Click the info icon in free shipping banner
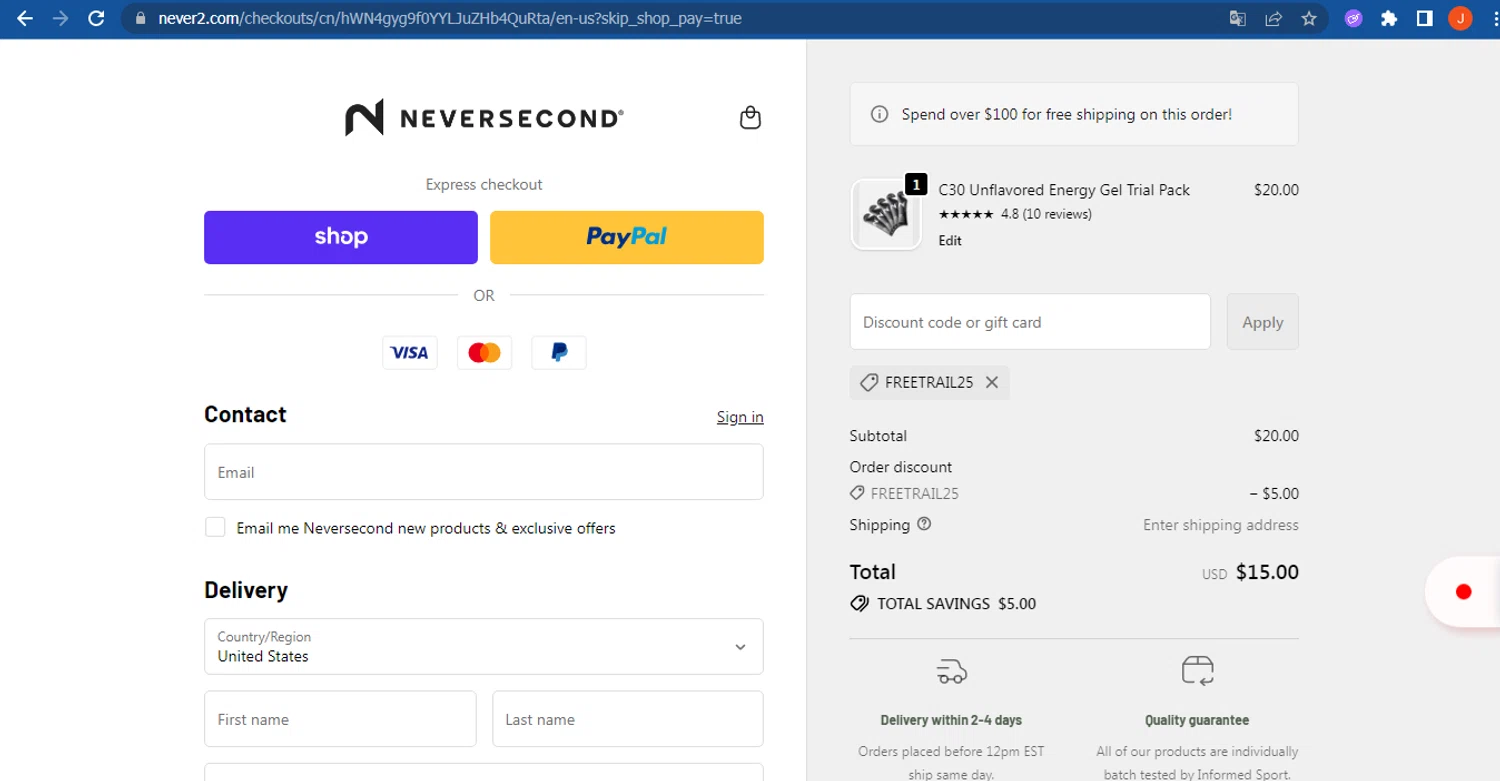The image size is (1500, 781). (880, 114)
